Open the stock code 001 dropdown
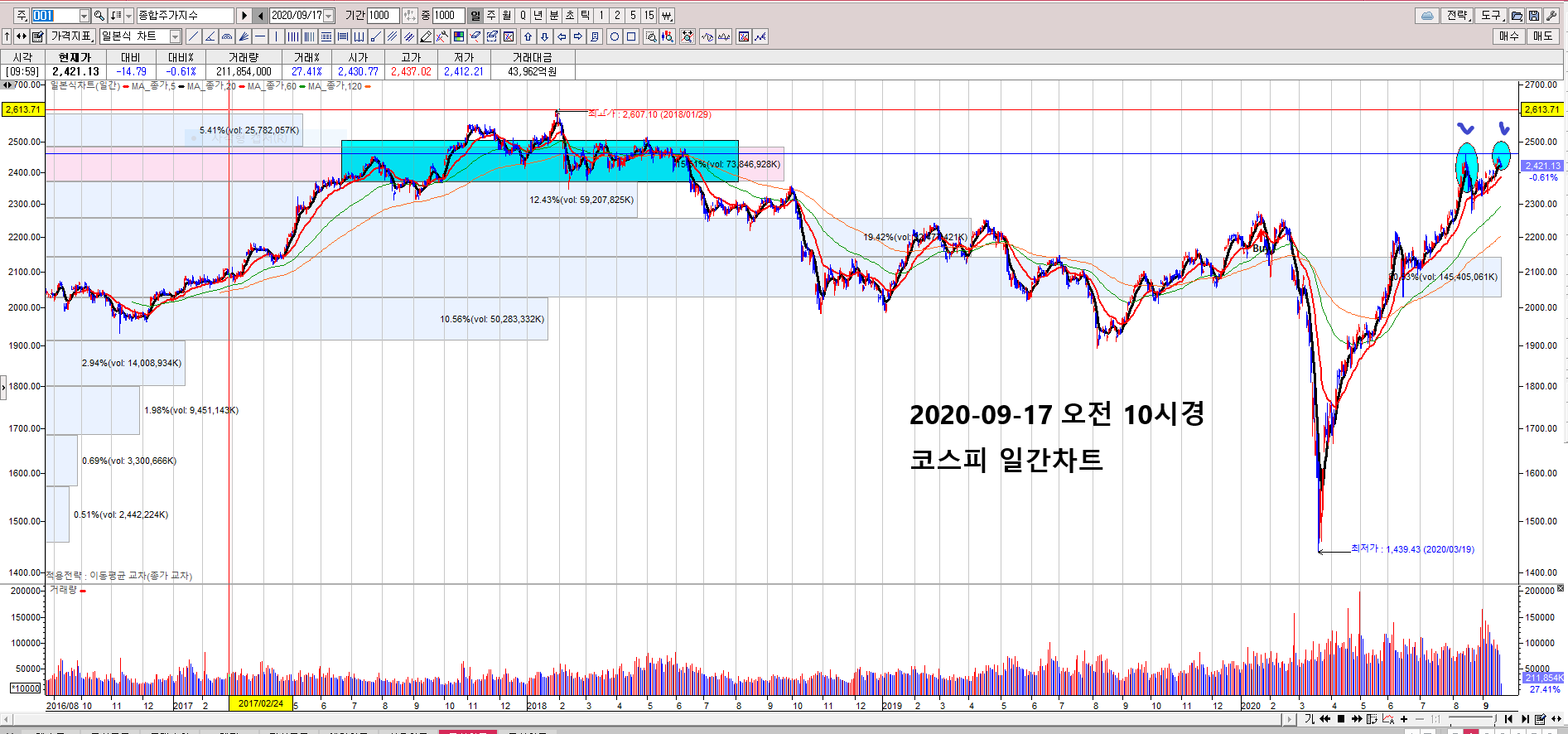 tap(84, 16)
